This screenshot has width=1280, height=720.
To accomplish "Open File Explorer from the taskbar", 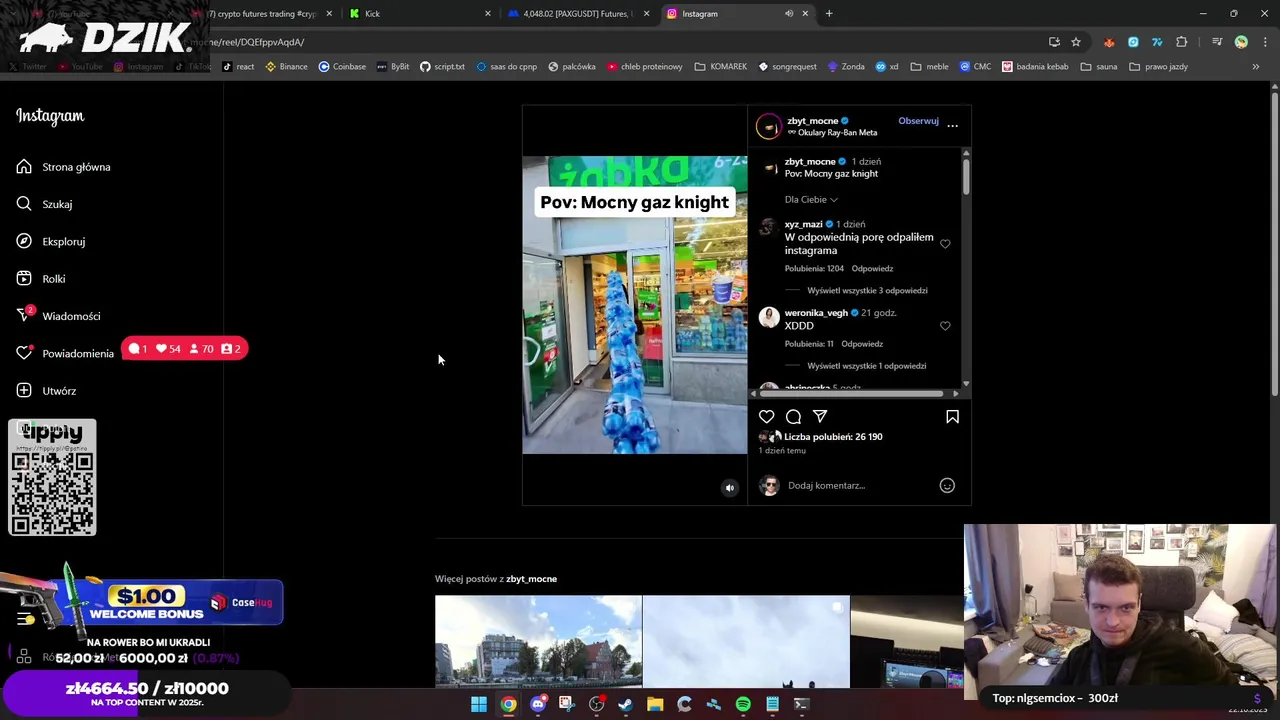I will 655,704.
